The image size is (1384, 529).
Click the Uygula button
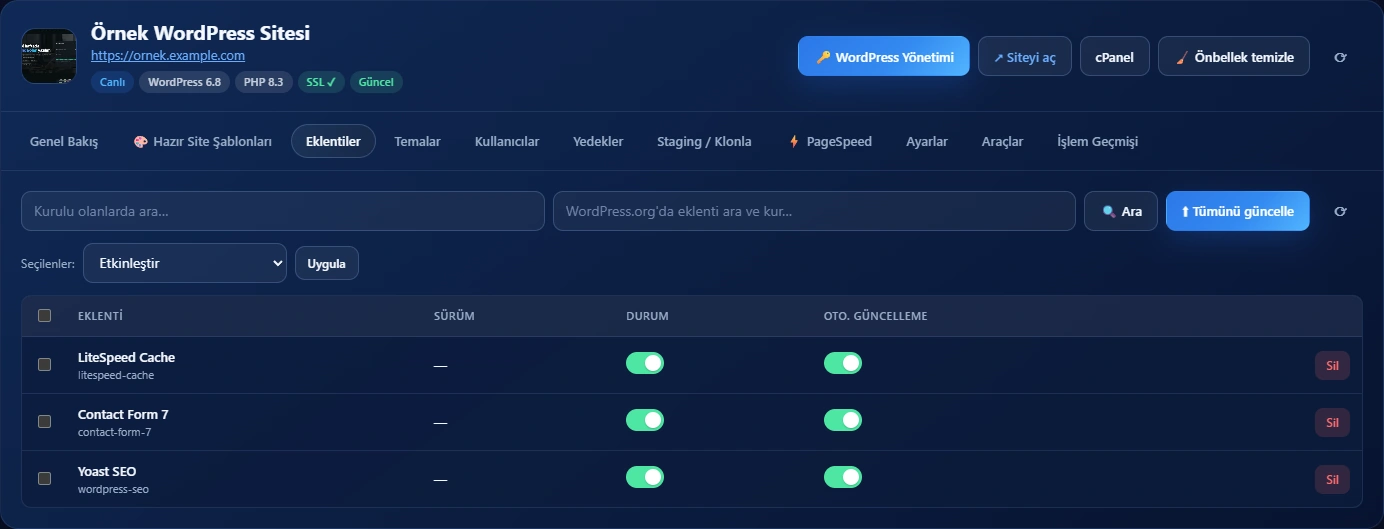click(x=327, y=263)
